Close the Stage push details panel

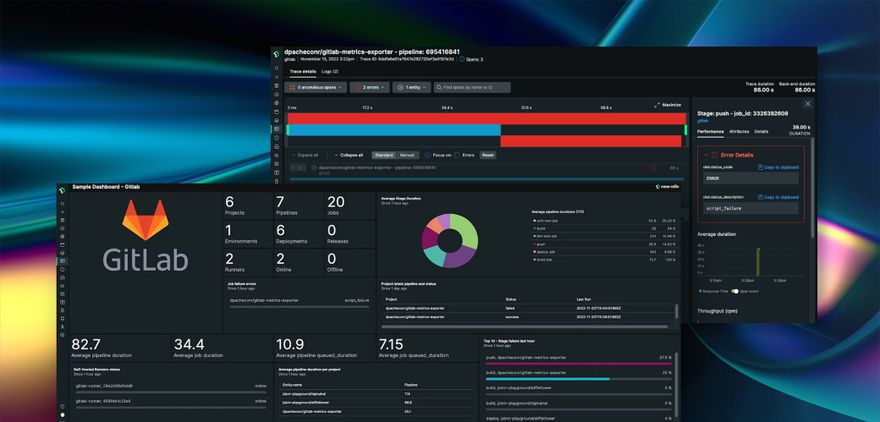[x=808, y=103]
